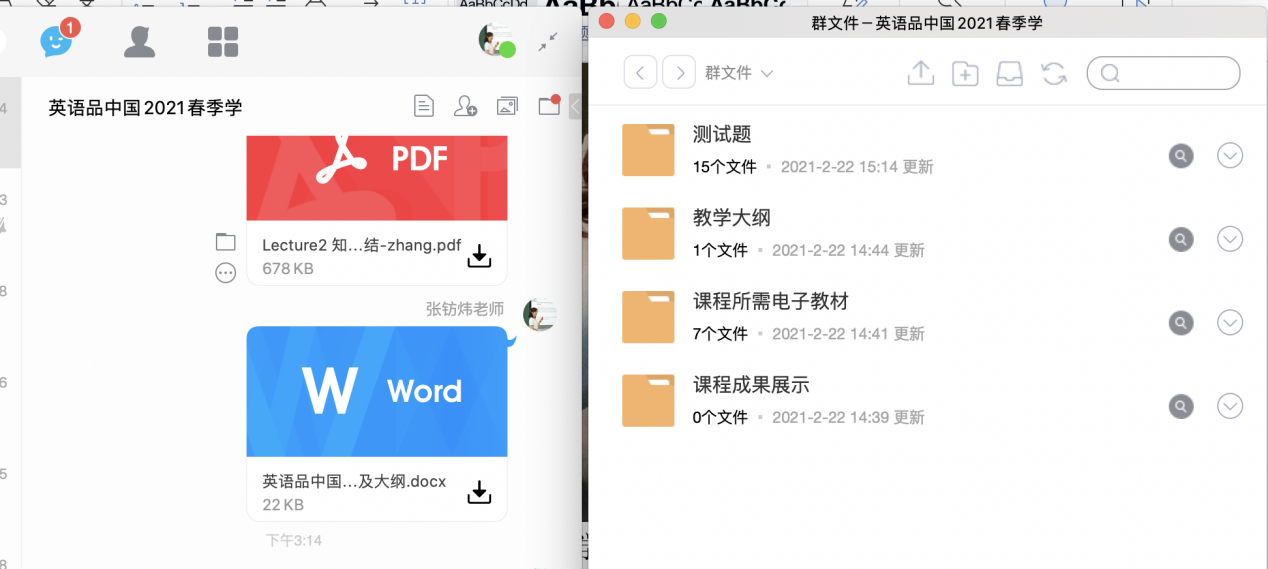Open the group announcements document icon
The height and width of the screenshot is (569, 1268).
pos(424,106)
